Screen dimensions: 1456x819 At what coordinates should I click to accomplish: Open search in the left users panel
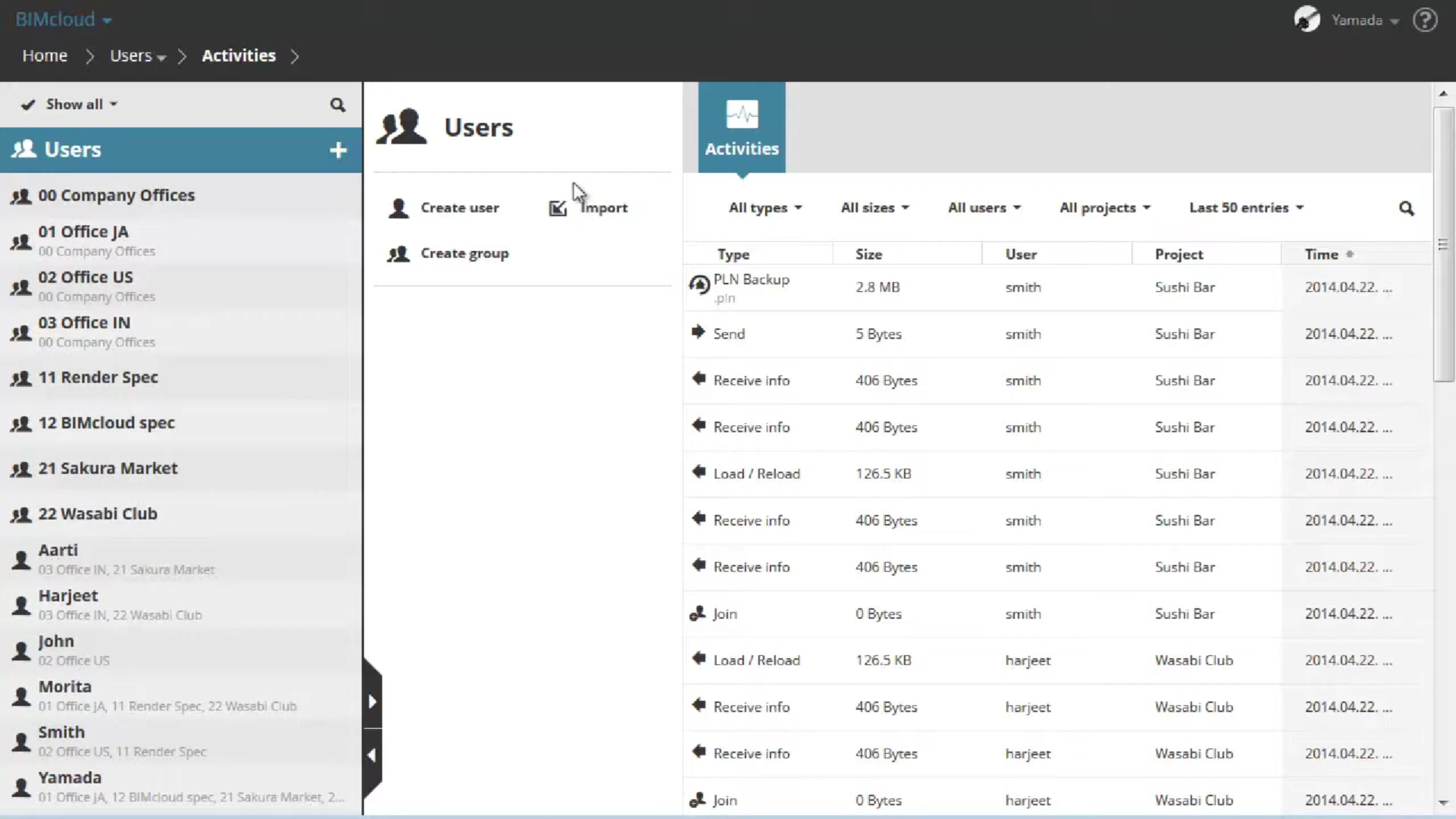click(x=337, y=105)
